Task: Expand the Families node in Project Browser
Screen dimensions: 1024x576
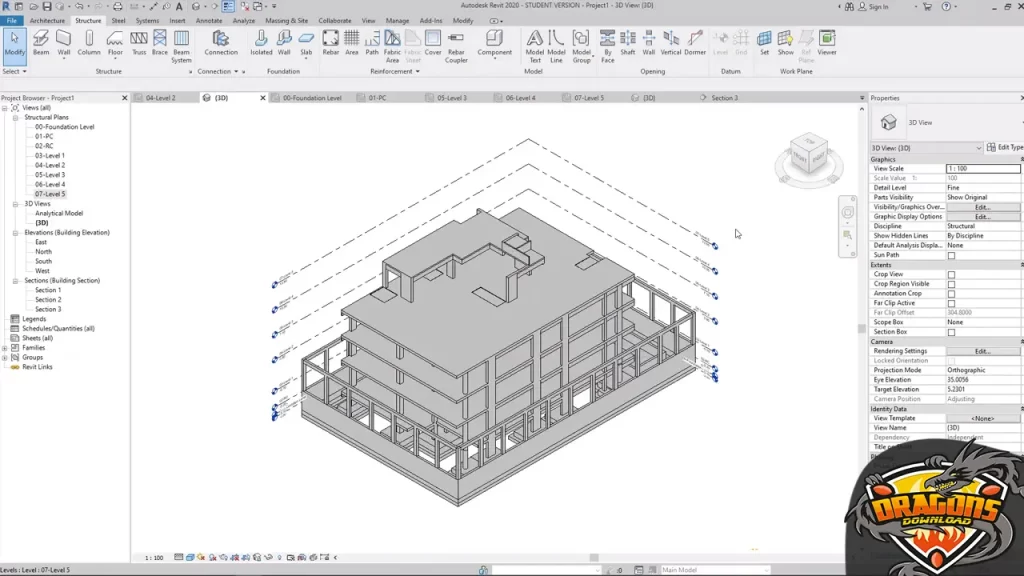Action: 6,347
